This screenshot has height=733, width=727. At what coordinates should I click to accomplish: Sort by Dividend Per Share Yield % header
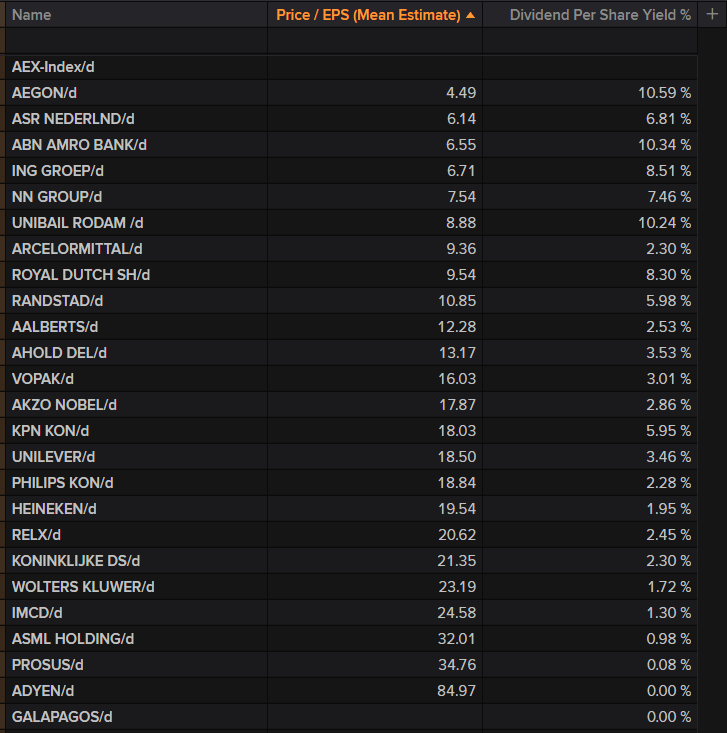600,15
